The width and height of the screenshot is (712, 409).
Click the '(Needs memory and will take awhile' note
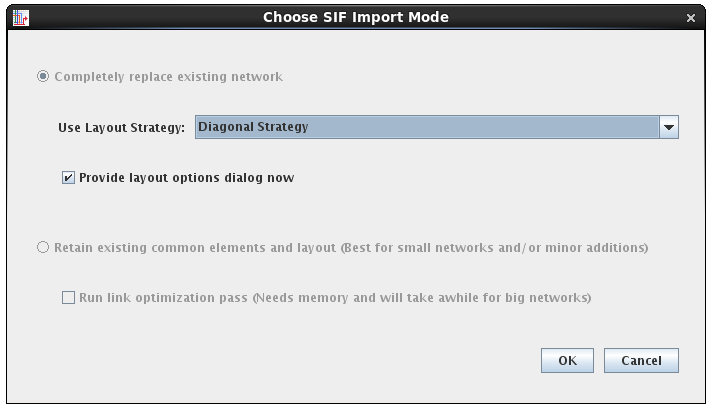pyautogui.click(x=421, y=297)
